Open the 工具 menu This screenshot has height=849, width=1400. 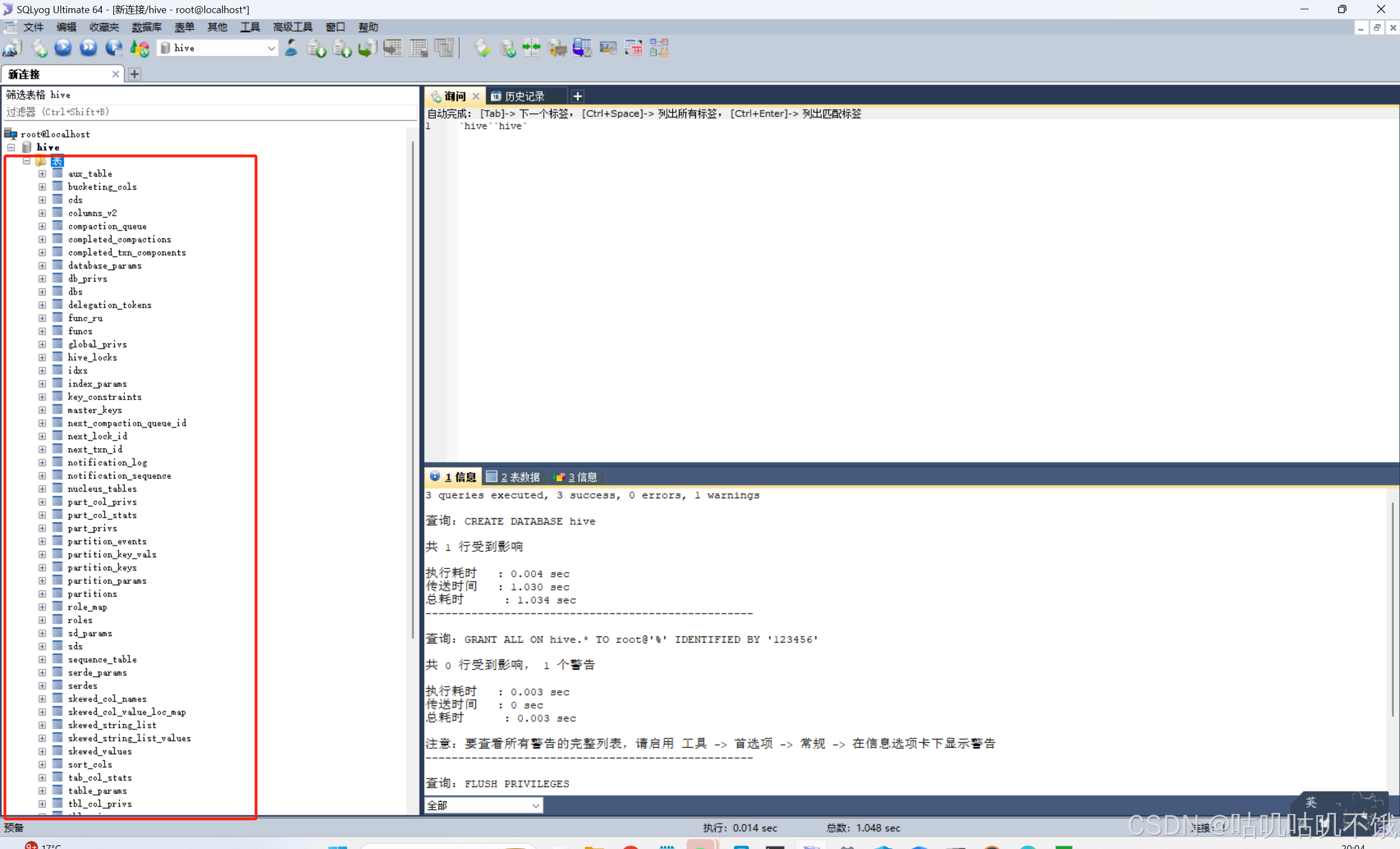tap(250, 27)
